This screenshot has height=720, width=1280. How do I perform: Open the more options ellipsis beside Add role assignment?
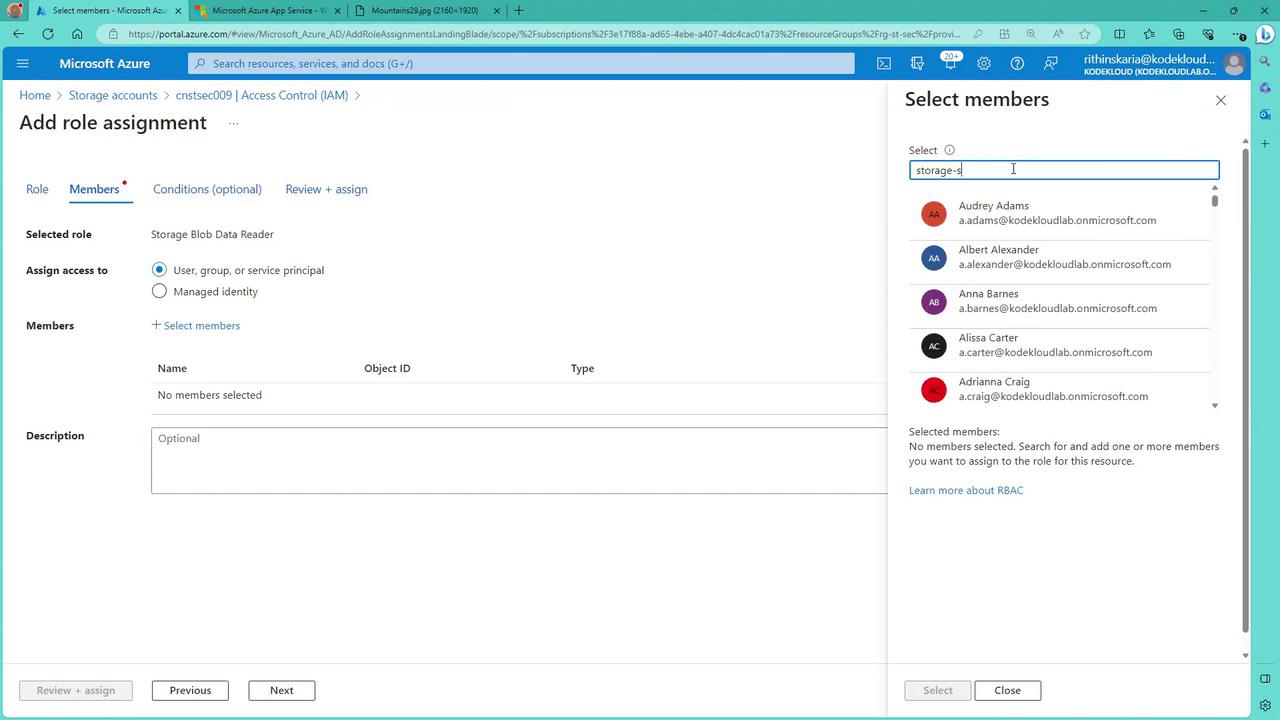coord(233,124)
